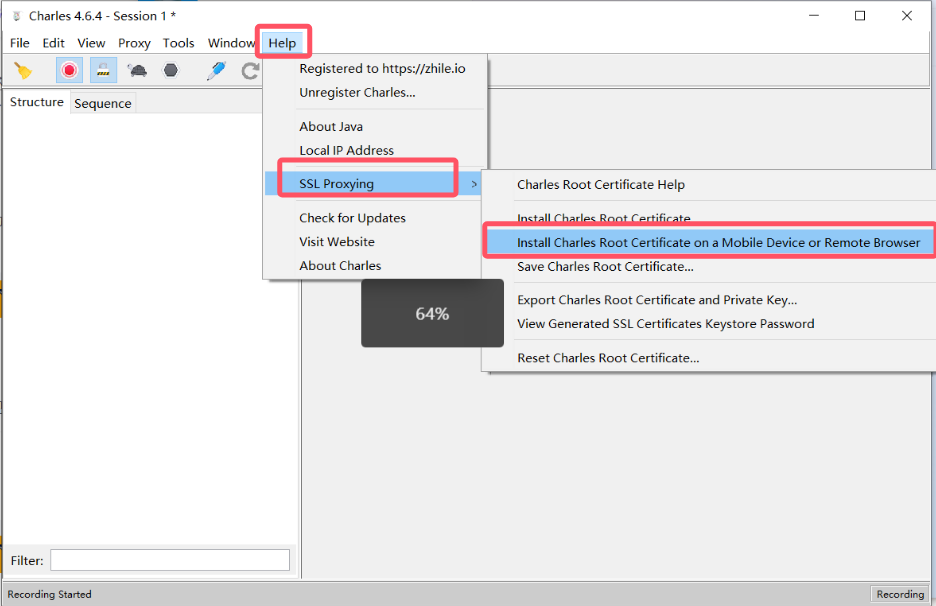
Task: Switch to the Structure tab
Action: pos(36,102)
